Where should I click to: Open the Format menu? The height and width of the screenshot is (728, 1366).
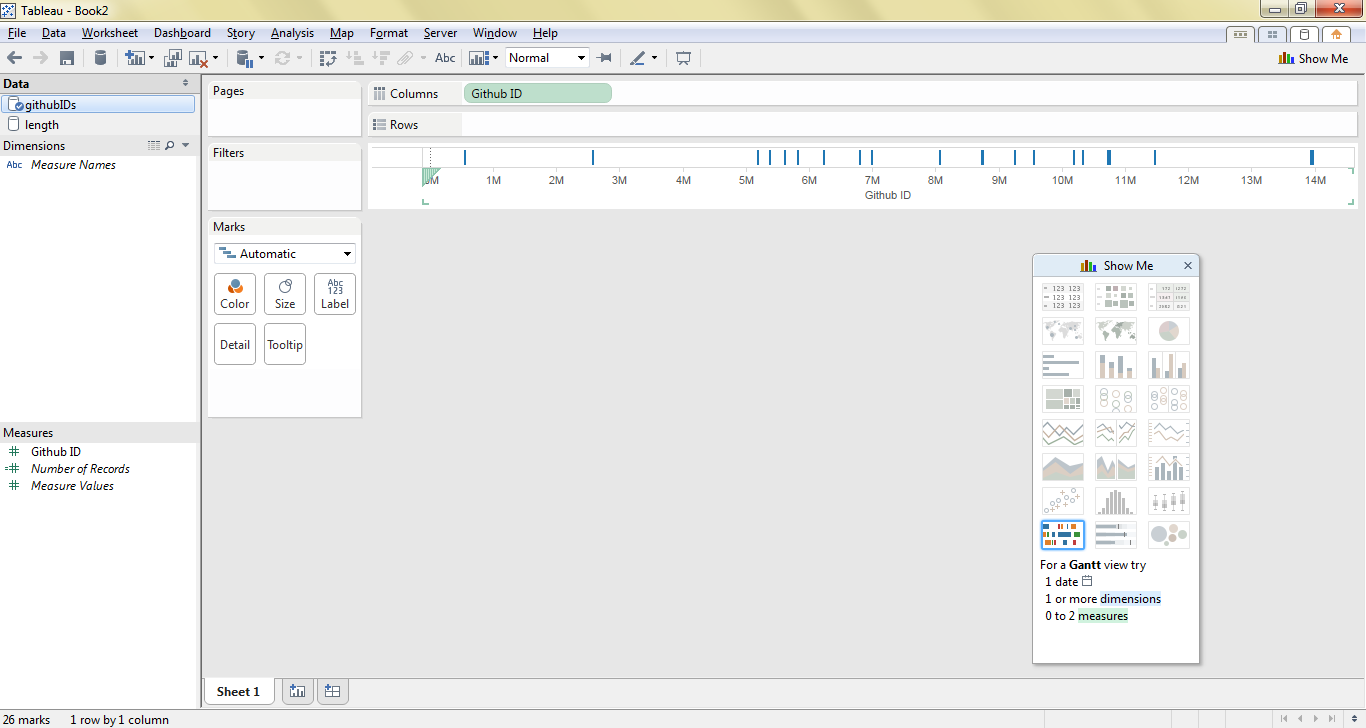tap(389, 33)
